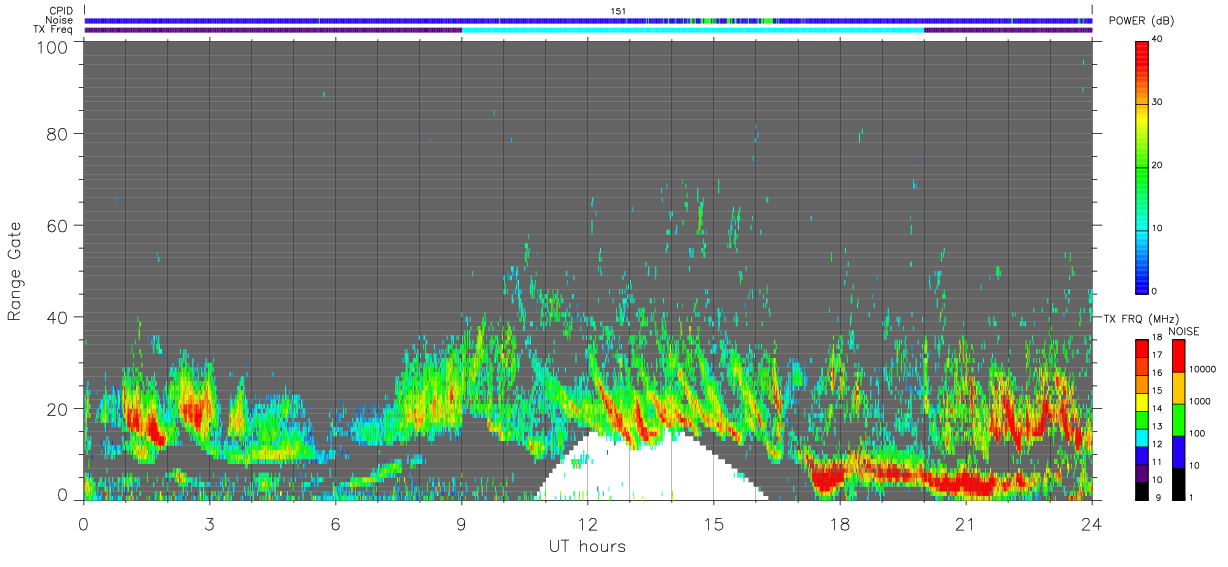Click the 6 tick on the UT hours axis

coord(335,523)
